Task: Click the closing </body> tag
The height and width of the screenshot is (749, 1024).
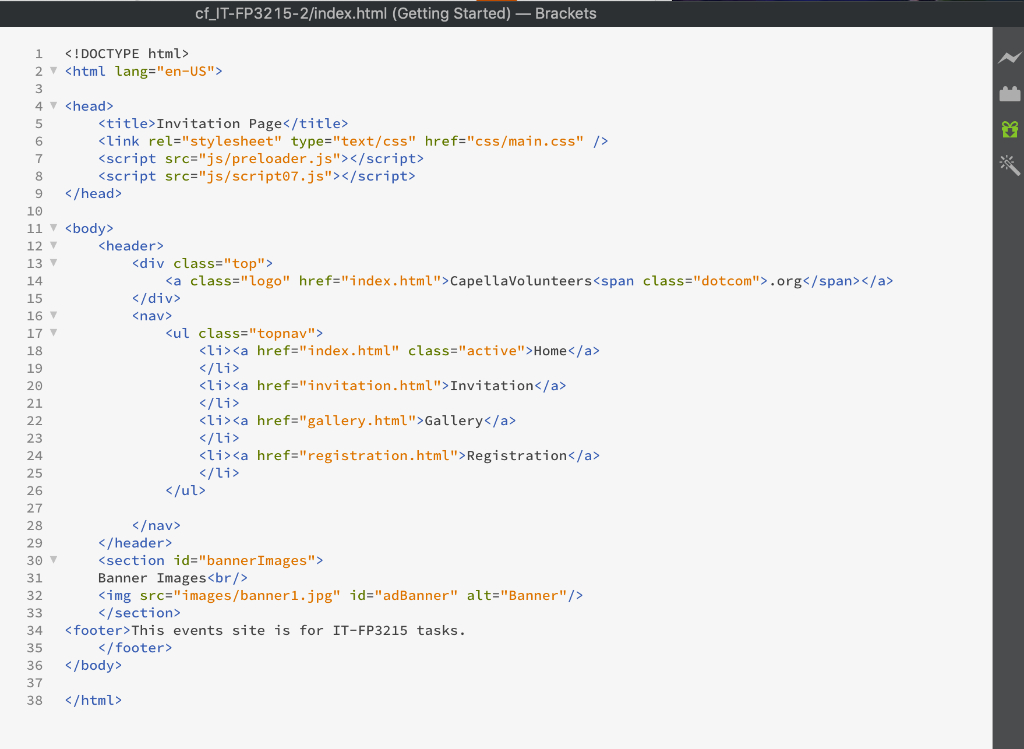Action: 93,665
